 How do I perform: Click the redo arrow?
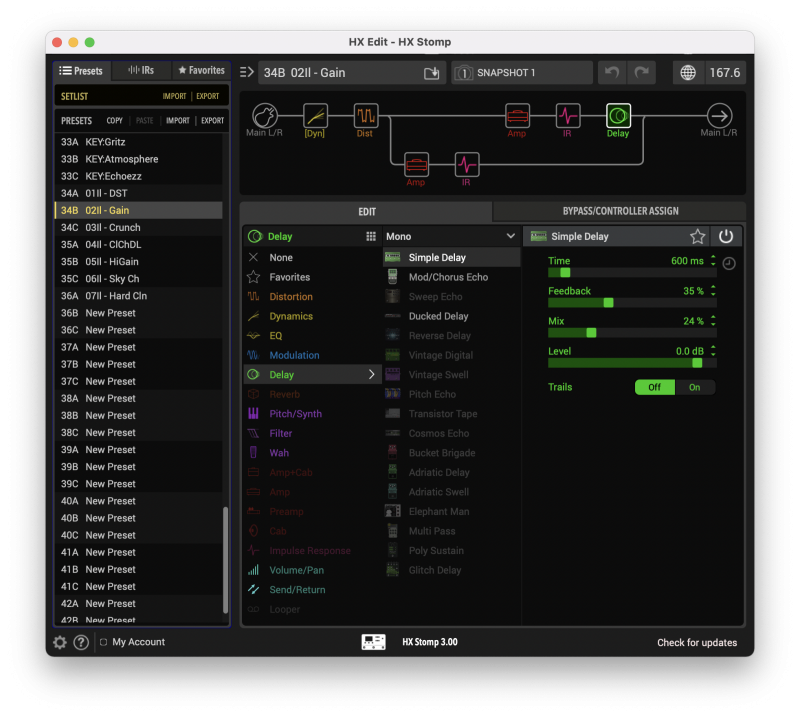click(x=641, y=72)
